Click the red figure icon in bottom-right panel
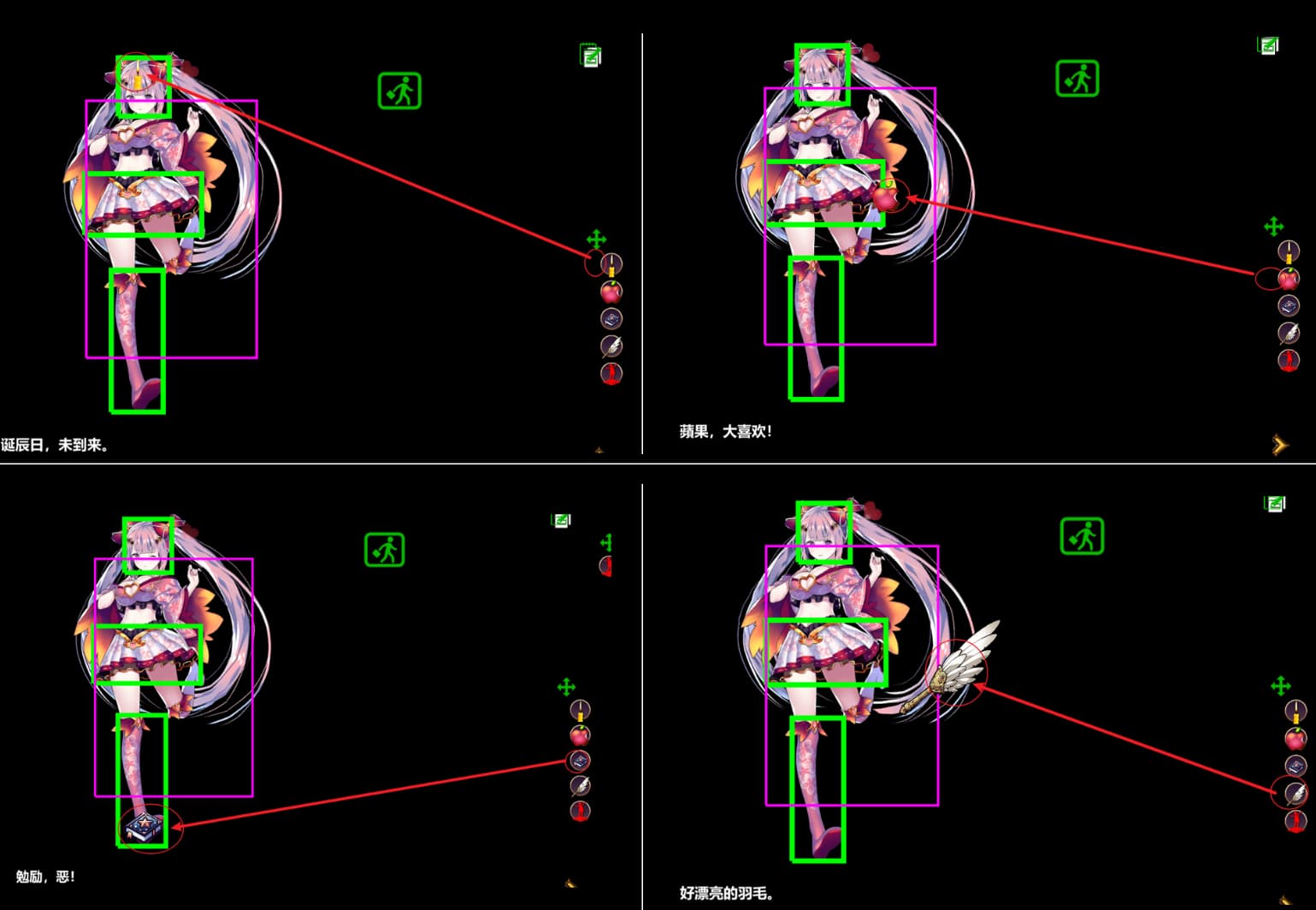1316x910 pixels. [x=1295, y=821]
